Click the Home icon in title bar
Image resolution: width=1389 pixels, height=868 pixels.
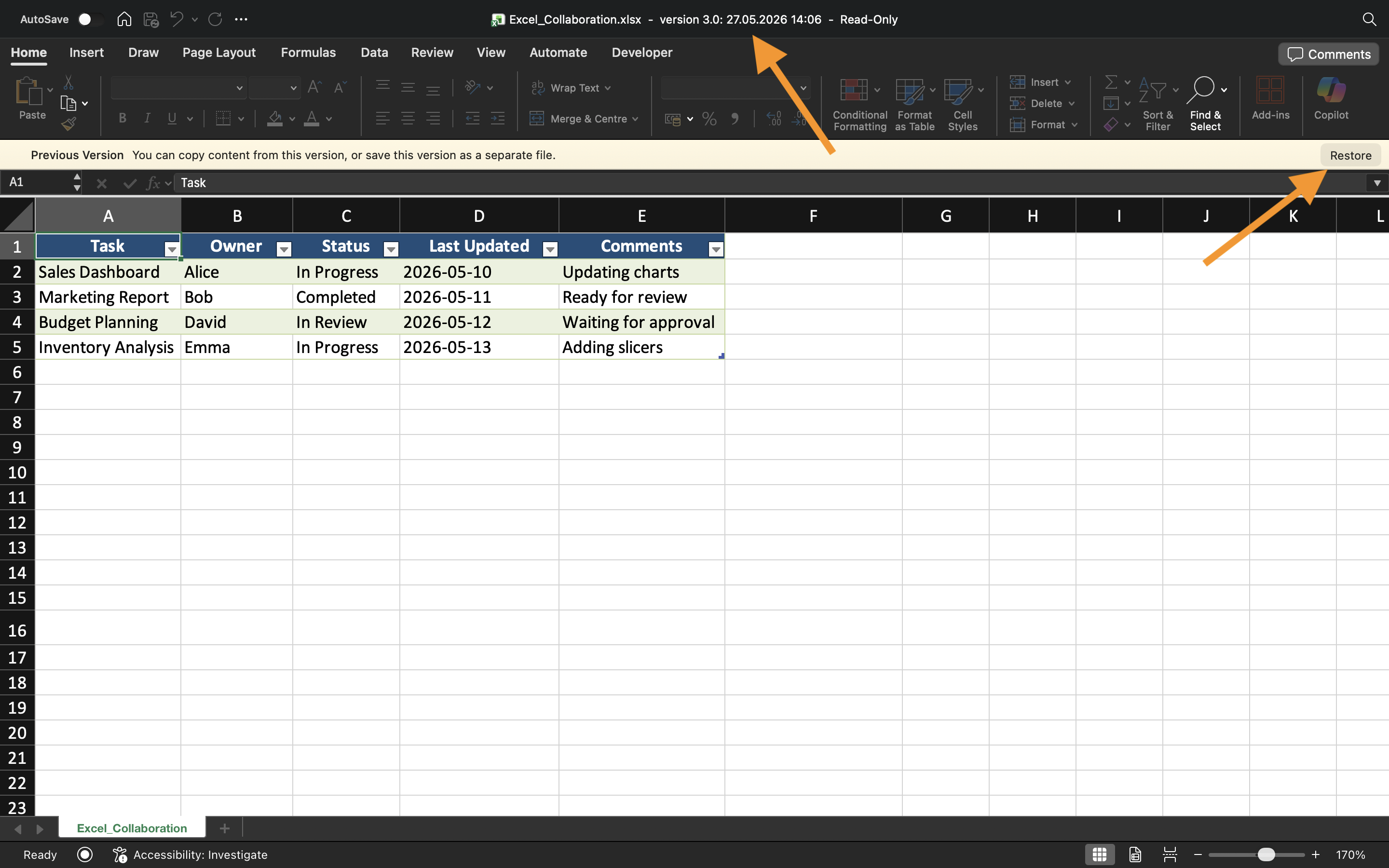tap(124, 19)
